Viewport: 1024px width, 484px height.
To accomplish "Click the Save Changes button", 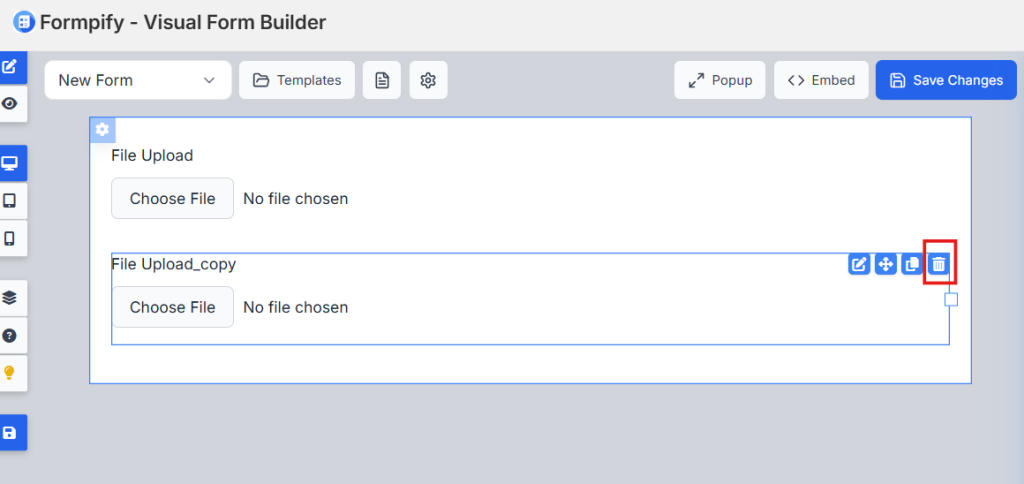I will click(946, 80).
